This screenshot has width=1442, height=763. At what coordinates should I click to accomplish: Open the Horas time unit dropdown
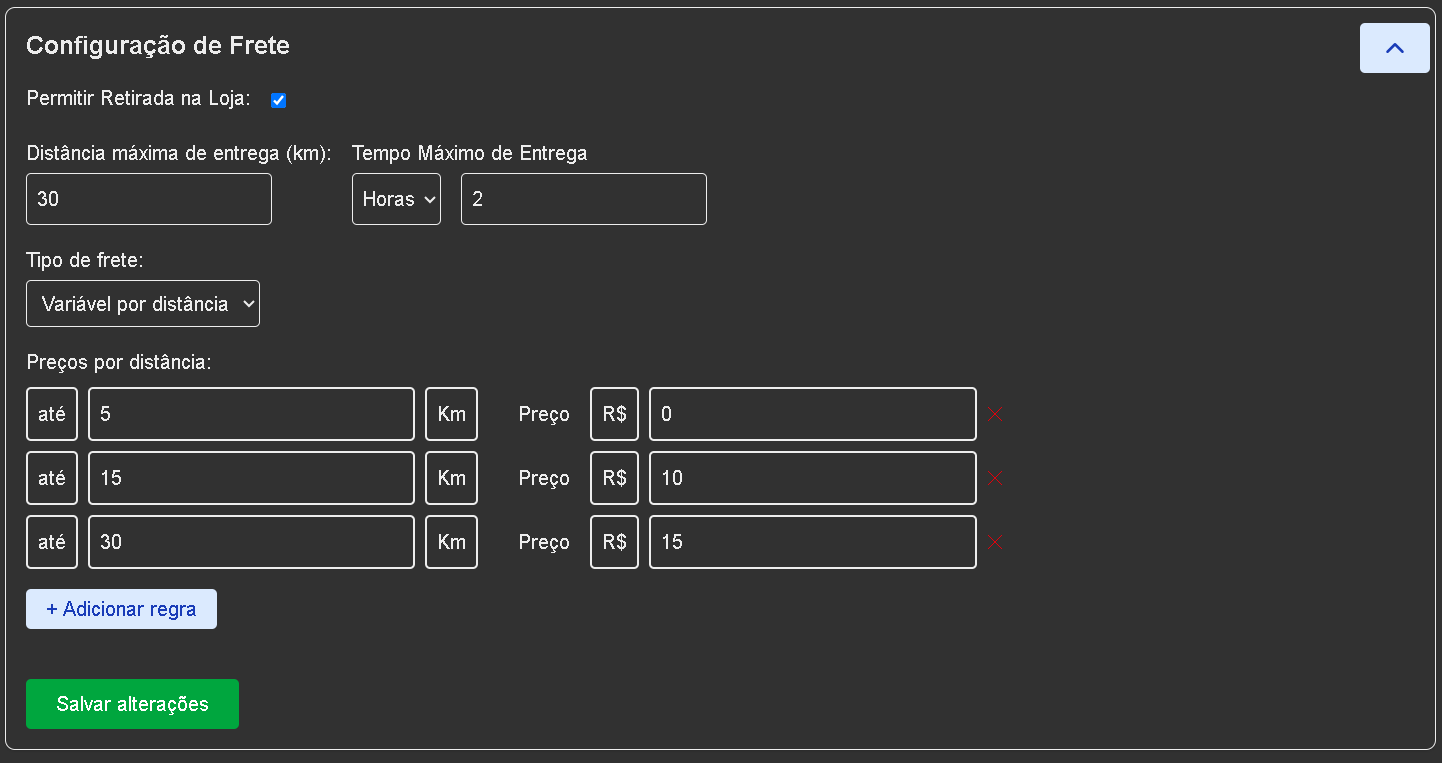396,199
